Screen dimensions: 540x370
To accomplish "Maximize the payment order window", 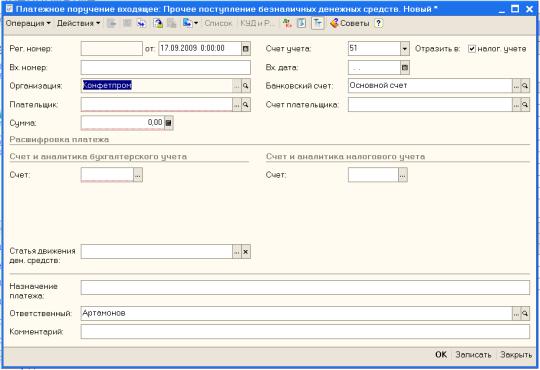I will click(515, 9).
